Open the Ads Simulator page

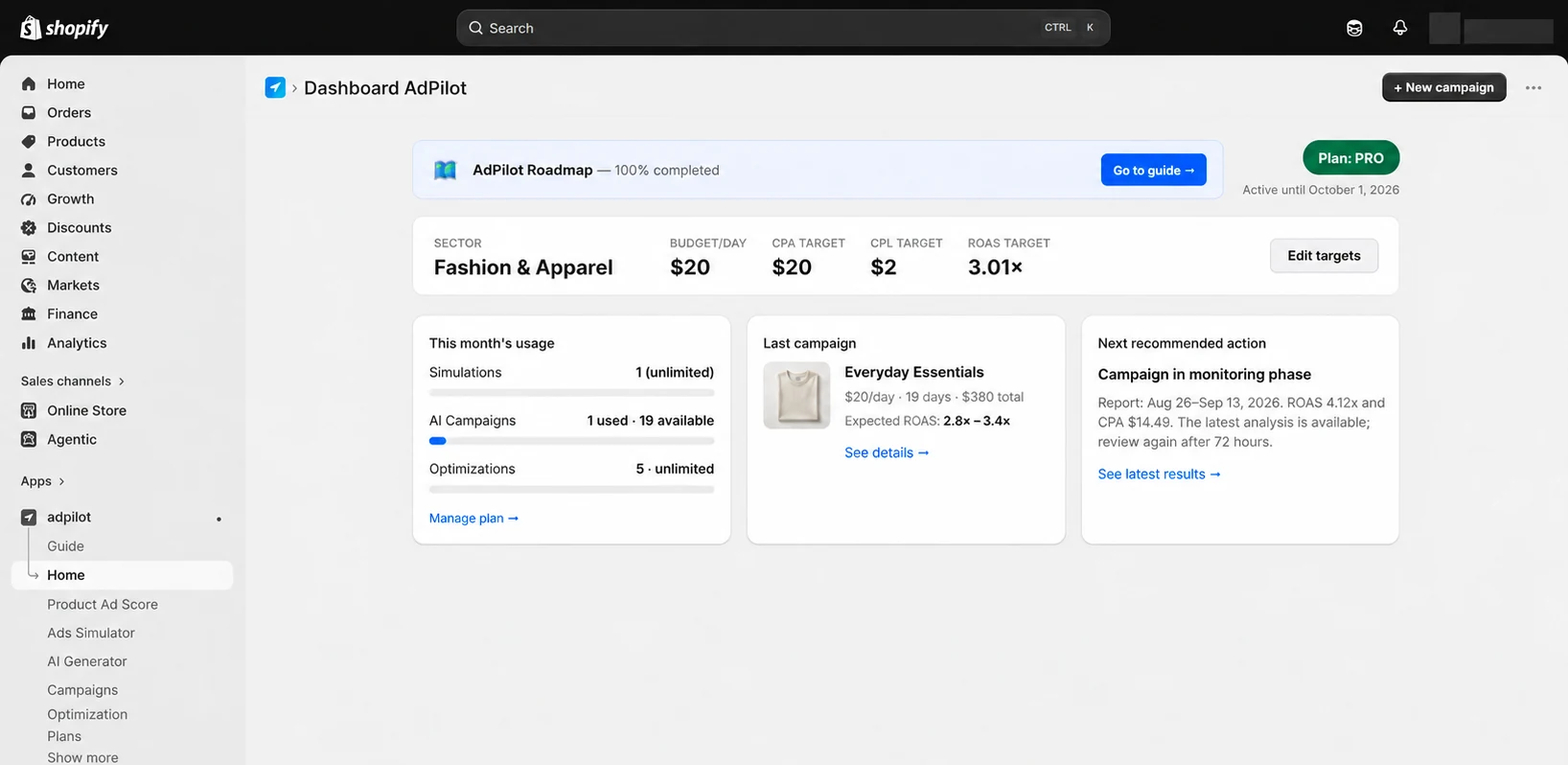point(91,634)
